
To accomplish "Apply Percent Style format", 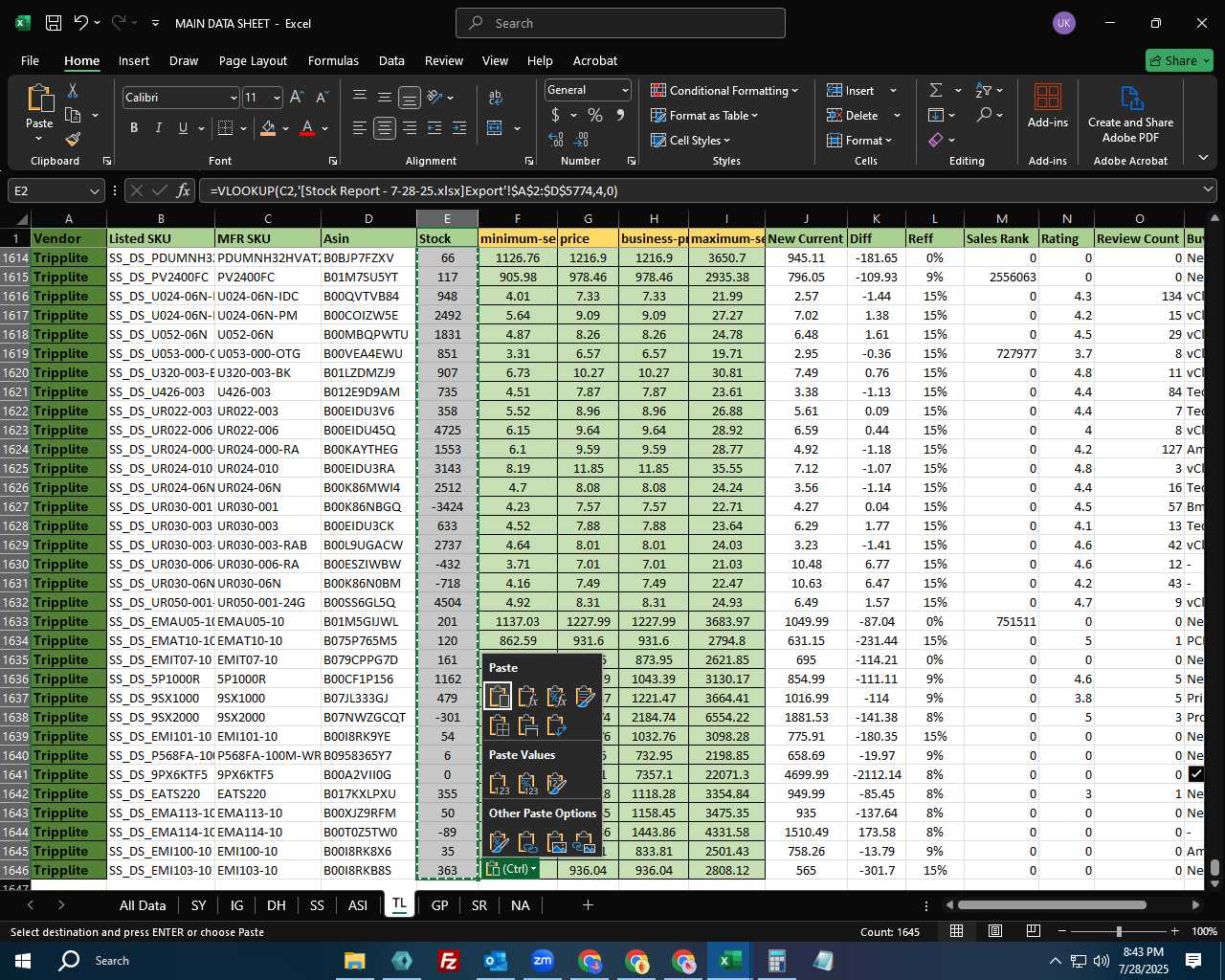I will pyautogui.click(x=595, y=115).
